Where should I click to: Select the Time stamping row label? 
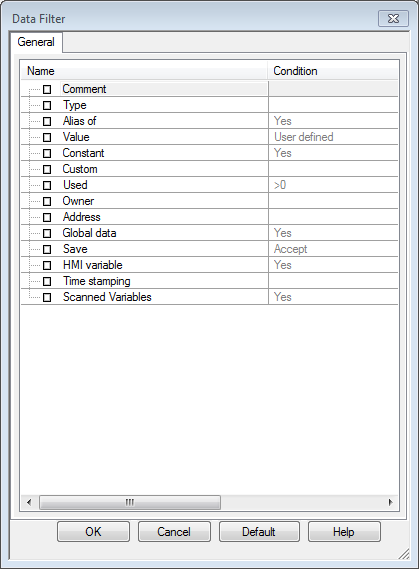tap(96, 281)
